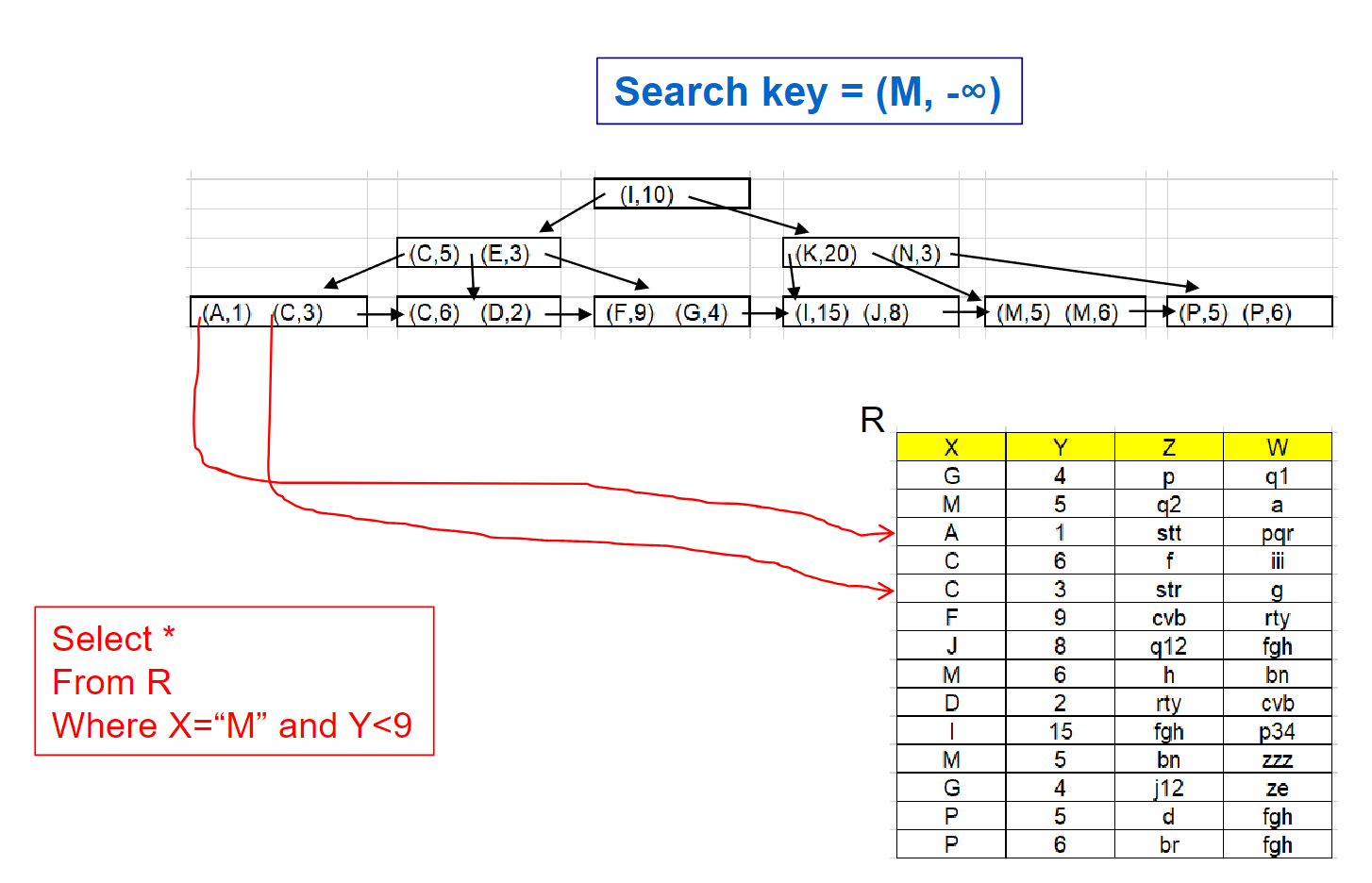Click the table name label "R"
Image resolution: width=1372 pixels, height=883 pixels.
[x=873, y=420]
